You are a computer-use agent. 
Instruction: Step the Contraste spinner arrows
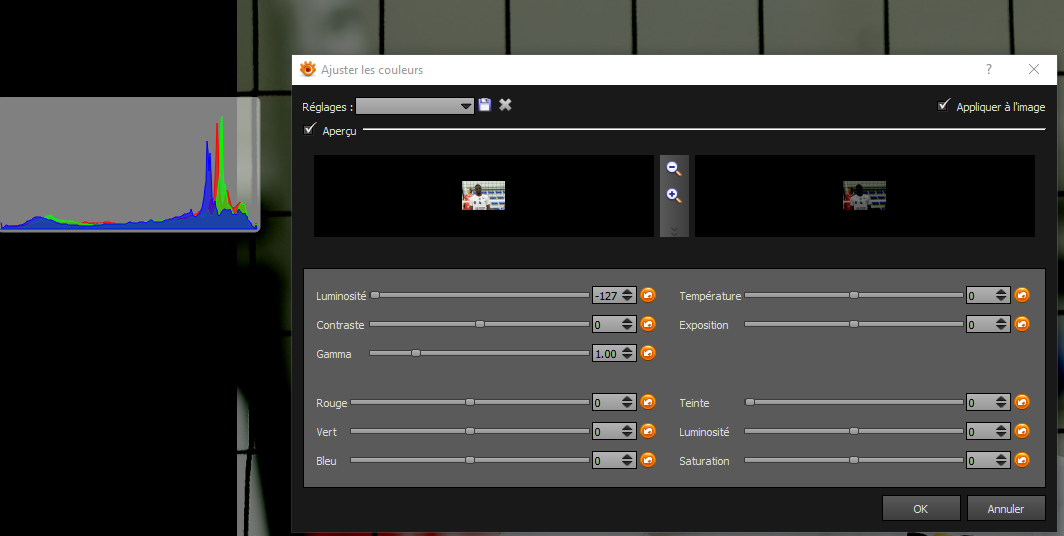click(x=628, y=325)
